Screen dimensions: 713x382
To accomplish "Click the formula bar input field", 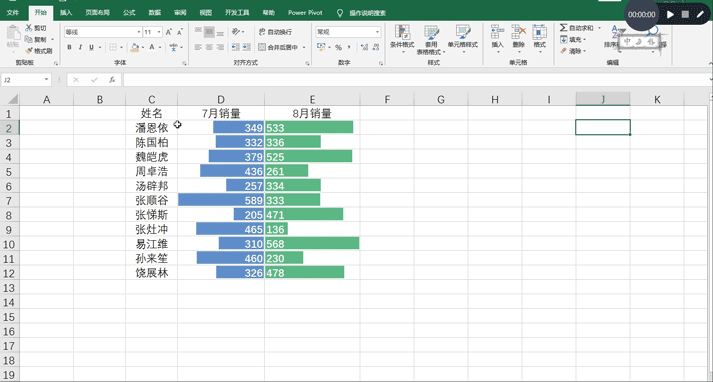I will (416, 80).
